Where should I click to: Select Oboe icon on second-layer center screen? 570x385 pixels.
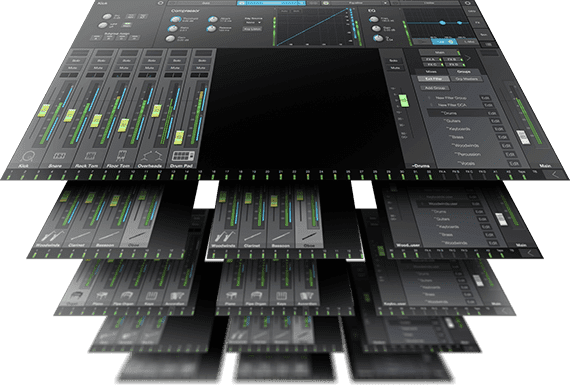click(x=309, y=237)
